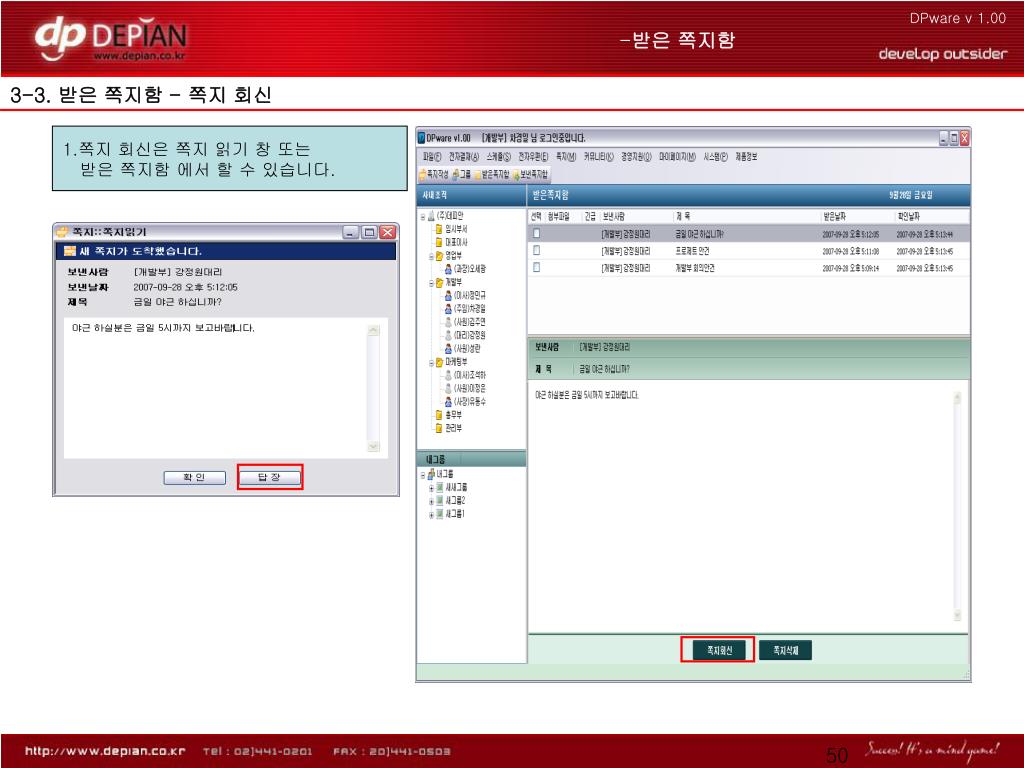Click the 쪽지작성 compose-note toolbar icon

[423, 174]
